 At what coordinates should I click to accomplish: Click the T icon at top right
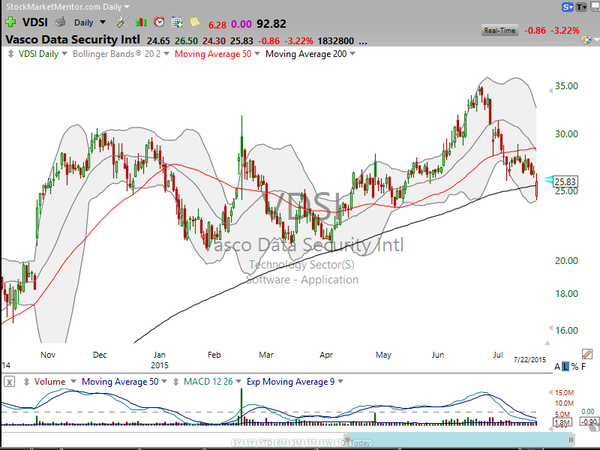click(x=581, y=7)
